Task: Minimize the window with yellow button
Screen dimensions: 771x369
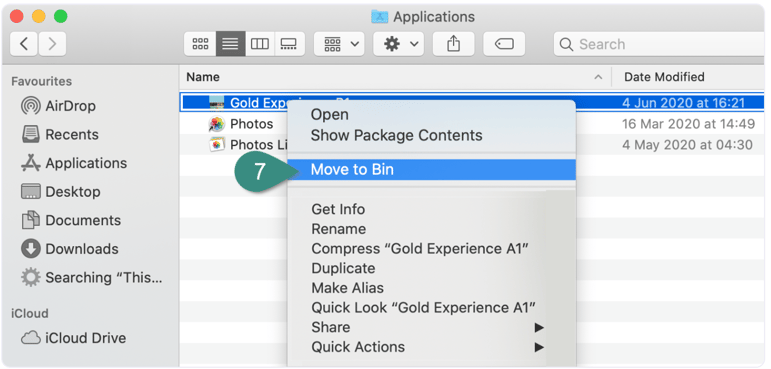Action: pos(38,16)
